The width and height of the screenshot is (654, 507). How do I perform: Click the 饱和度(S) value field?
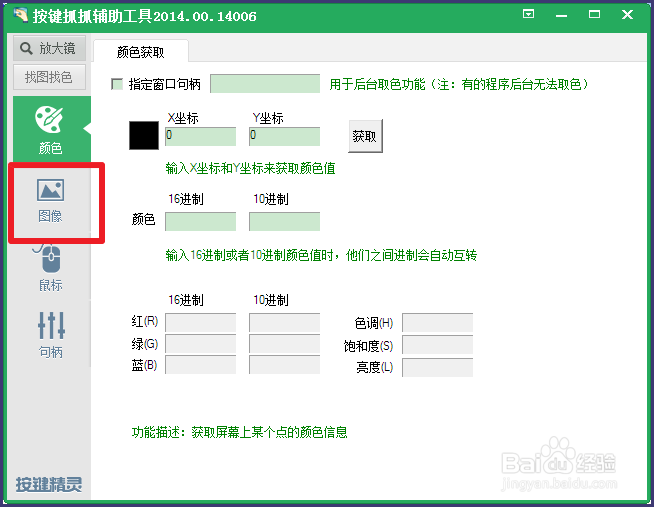tap(438, 345)
